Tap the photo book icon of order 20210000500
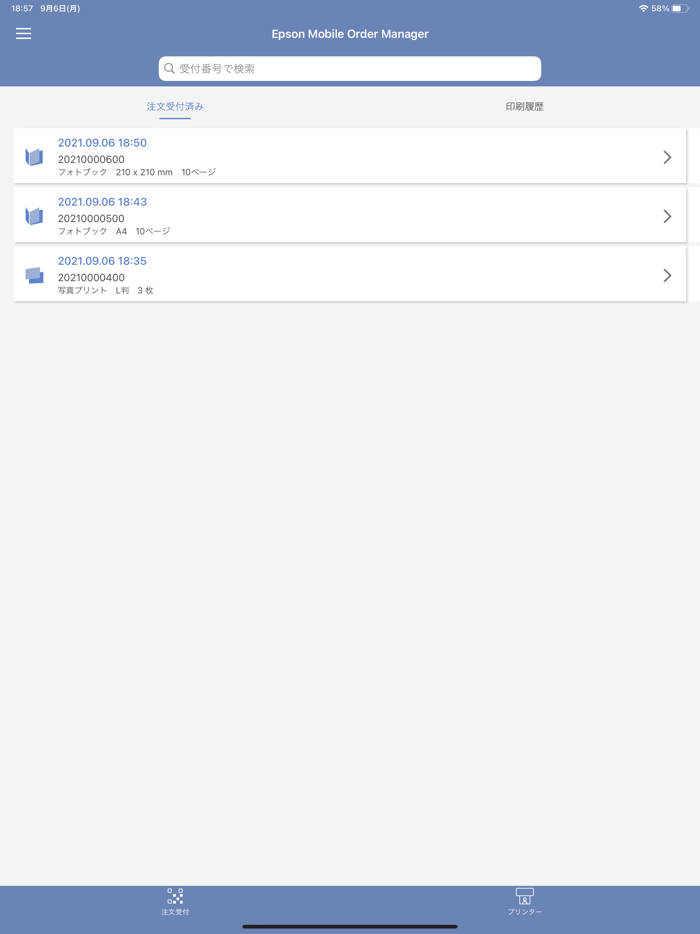 pos(33,215)
